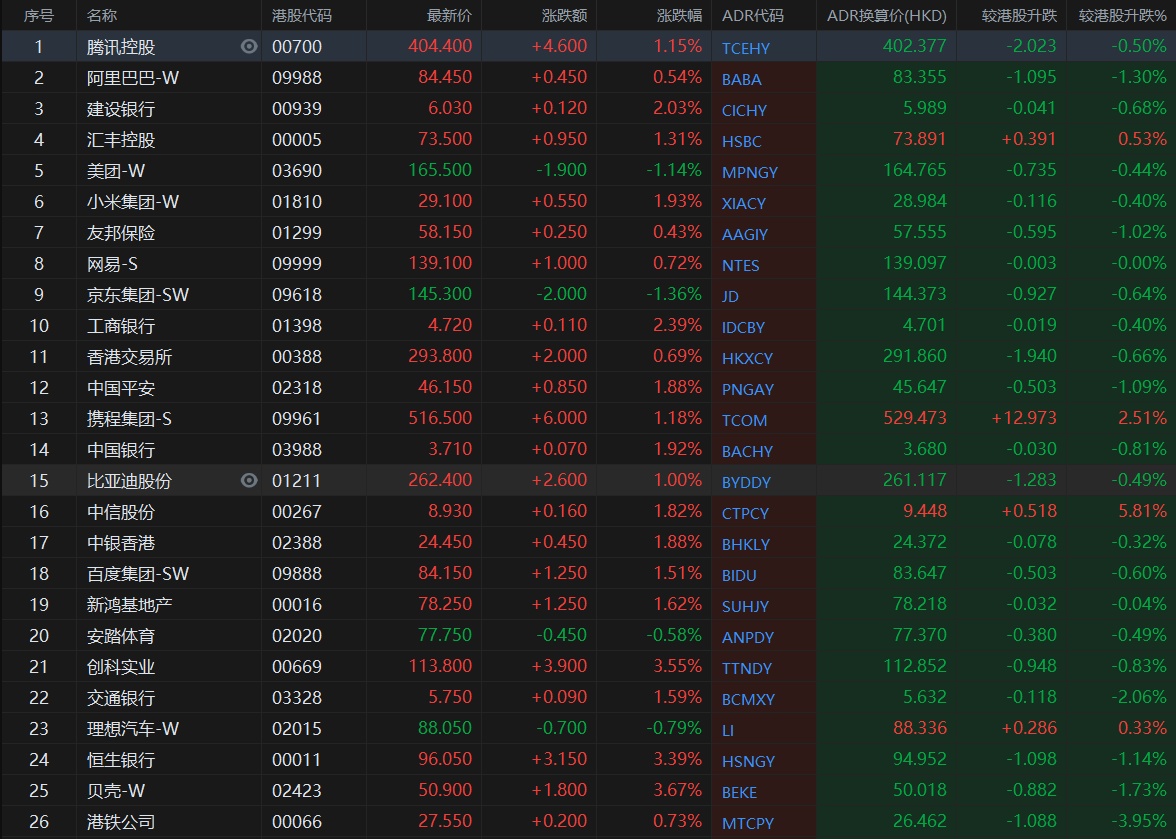The image size is (1176, 839).
Task: Open the BABA ADR code link
Action: click(741, 79)
